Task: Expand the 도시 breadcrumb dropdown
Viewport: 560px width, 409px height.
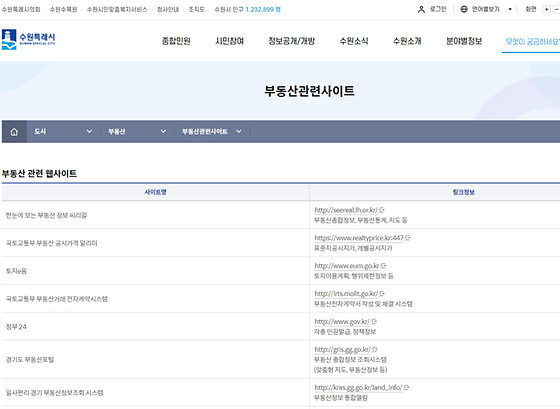Action: [x=63, y=132]
